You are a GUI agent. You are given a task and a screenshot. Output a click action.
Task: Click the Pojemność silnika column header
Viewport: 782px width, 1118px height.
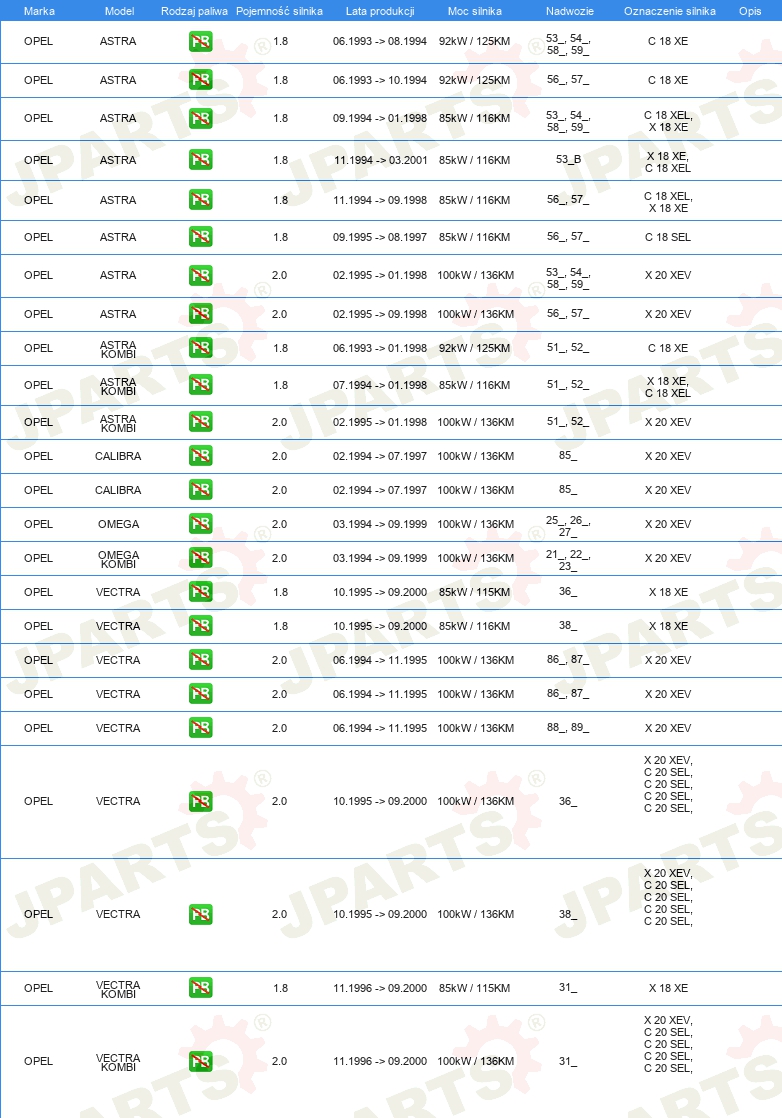point(279,11)
